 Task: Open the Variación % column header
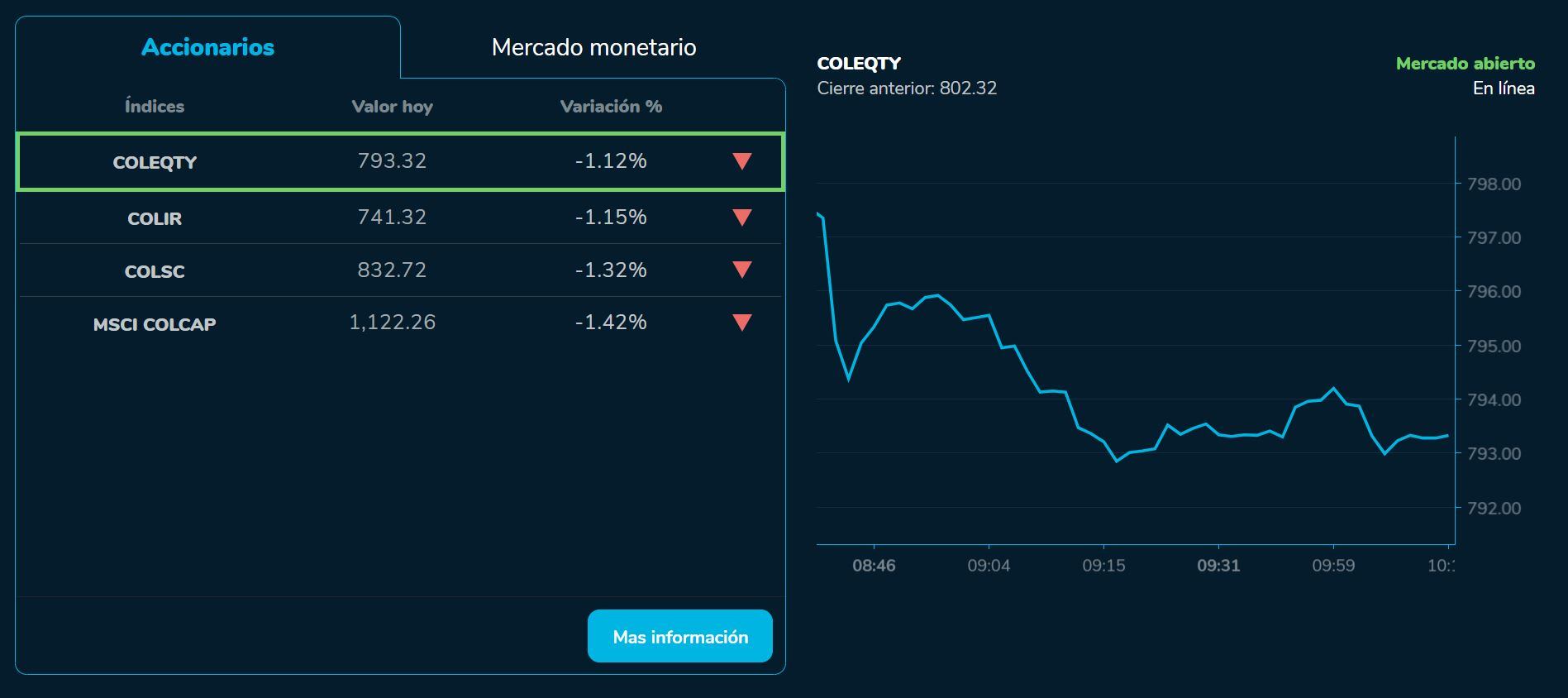coord(611,106)
